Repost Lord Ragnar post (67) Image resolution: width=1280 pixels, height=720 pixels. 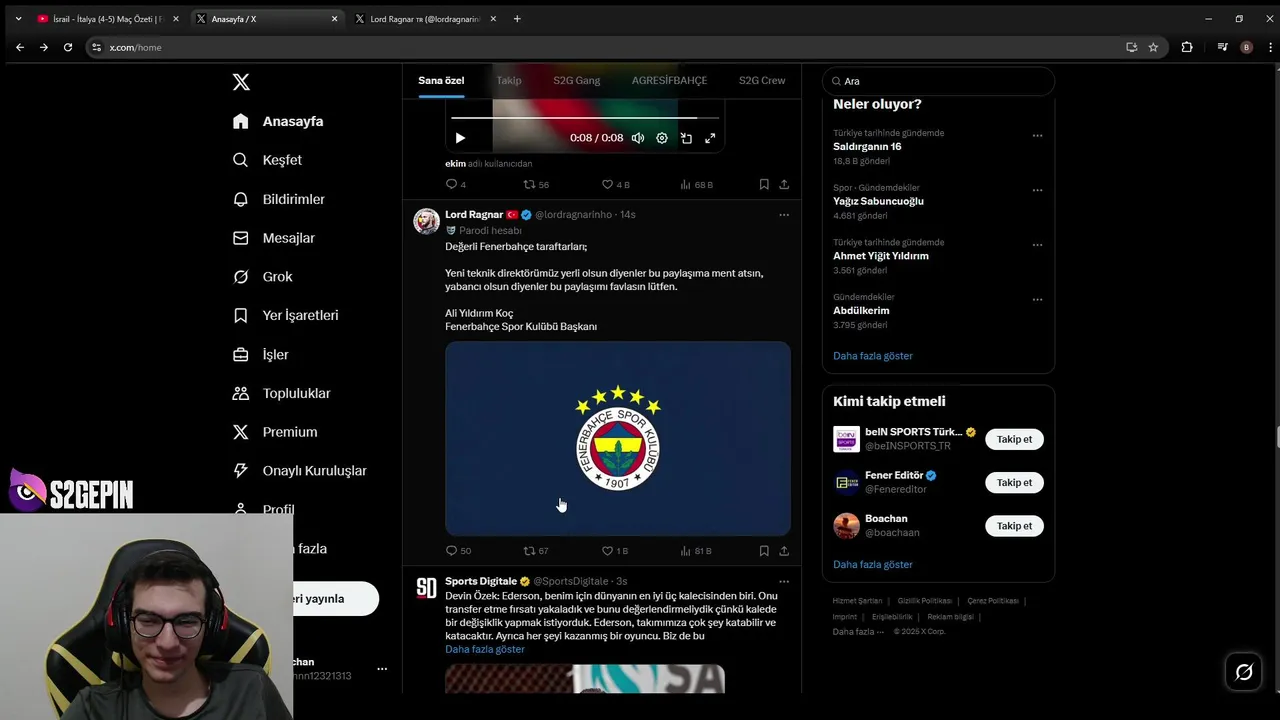pyautogui.click(x=536, y=550)
